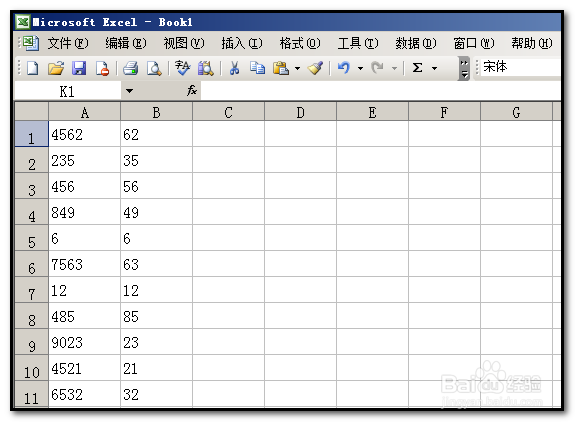Expand the AutoSum functions dropdown arrow

pyautogui.click(x=435, y=68)
